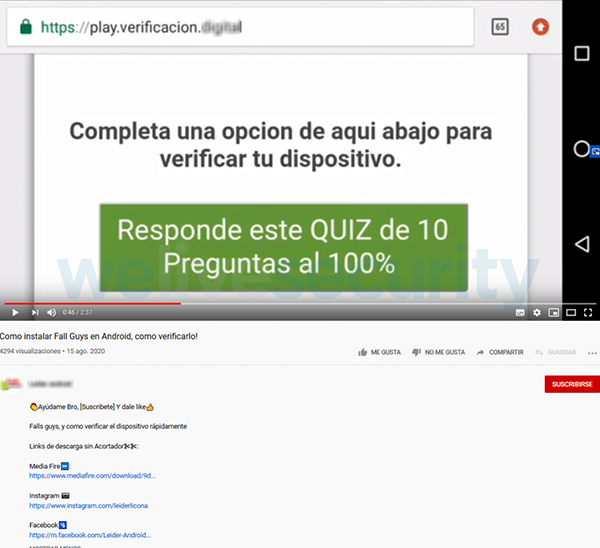Subscribe with SUSCRIBIRSE button
Image resolution: width=600 pixels, height=548 pixels.
tap(572, 384)
